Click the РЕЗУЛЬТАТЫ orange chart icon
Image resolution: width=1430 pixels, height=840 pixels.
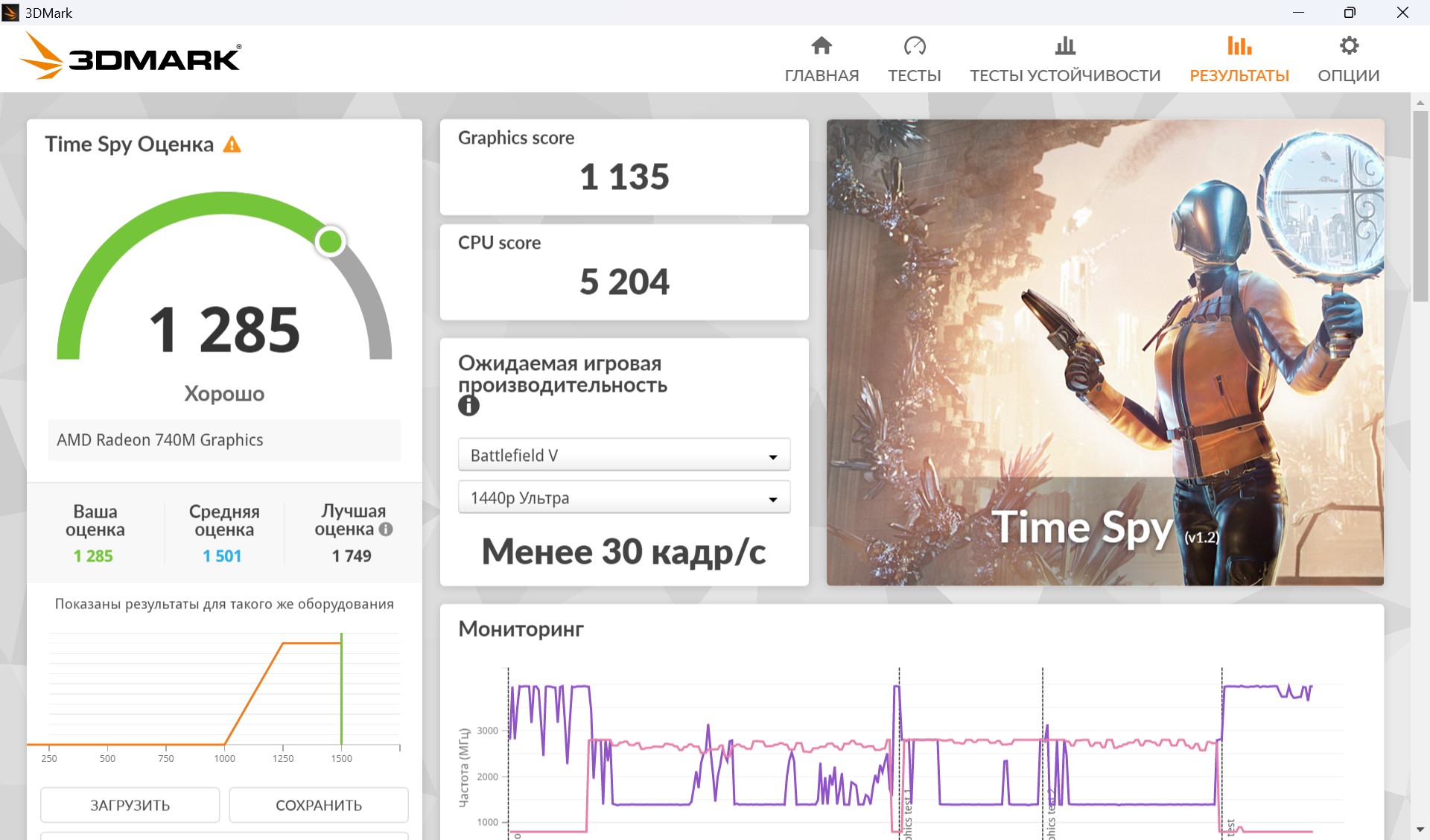pos(1239,45)
